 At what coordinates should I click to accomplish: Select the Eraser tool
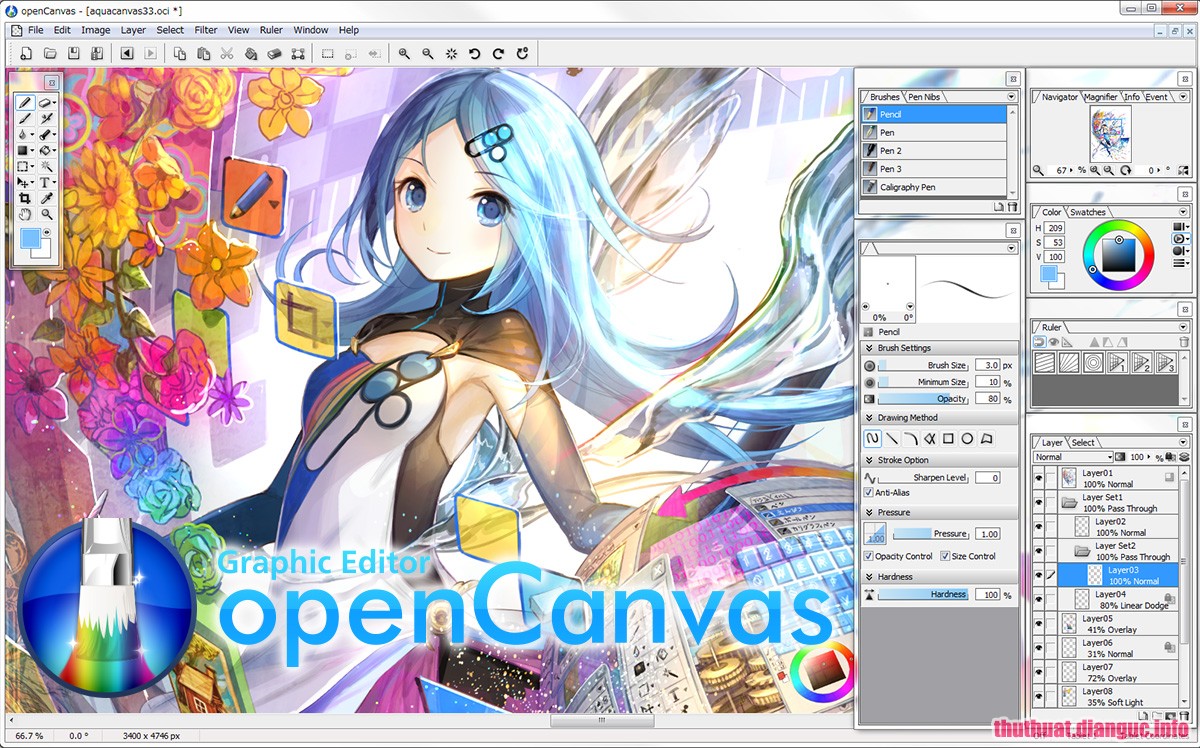click(45, 103)
